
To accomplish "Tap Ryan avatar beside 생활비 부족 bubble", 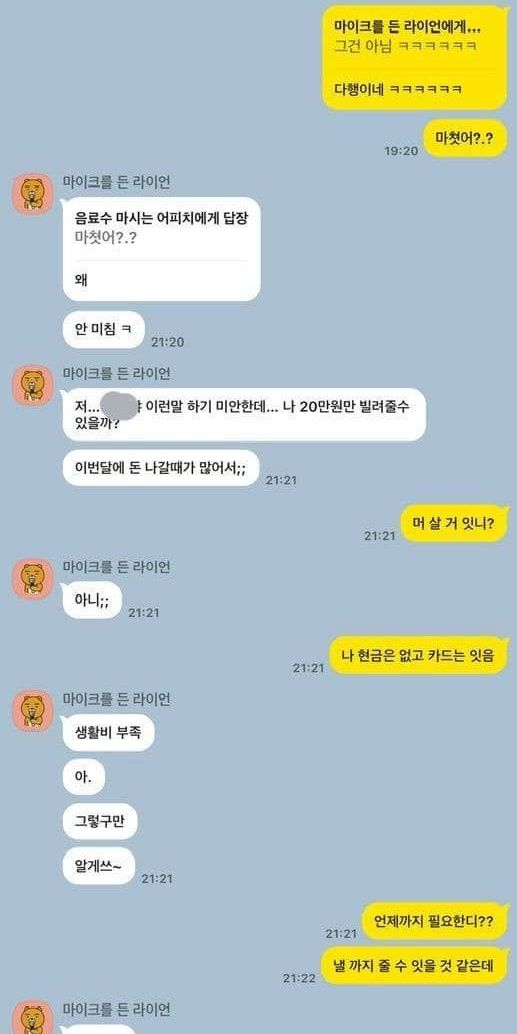I will [32, 711].
